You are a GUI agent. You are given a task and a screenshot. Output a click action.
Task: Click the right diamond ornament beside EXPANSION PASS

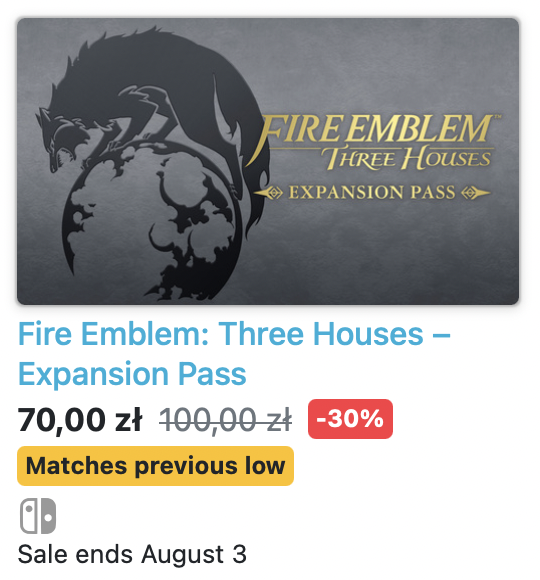pos(476,193)
